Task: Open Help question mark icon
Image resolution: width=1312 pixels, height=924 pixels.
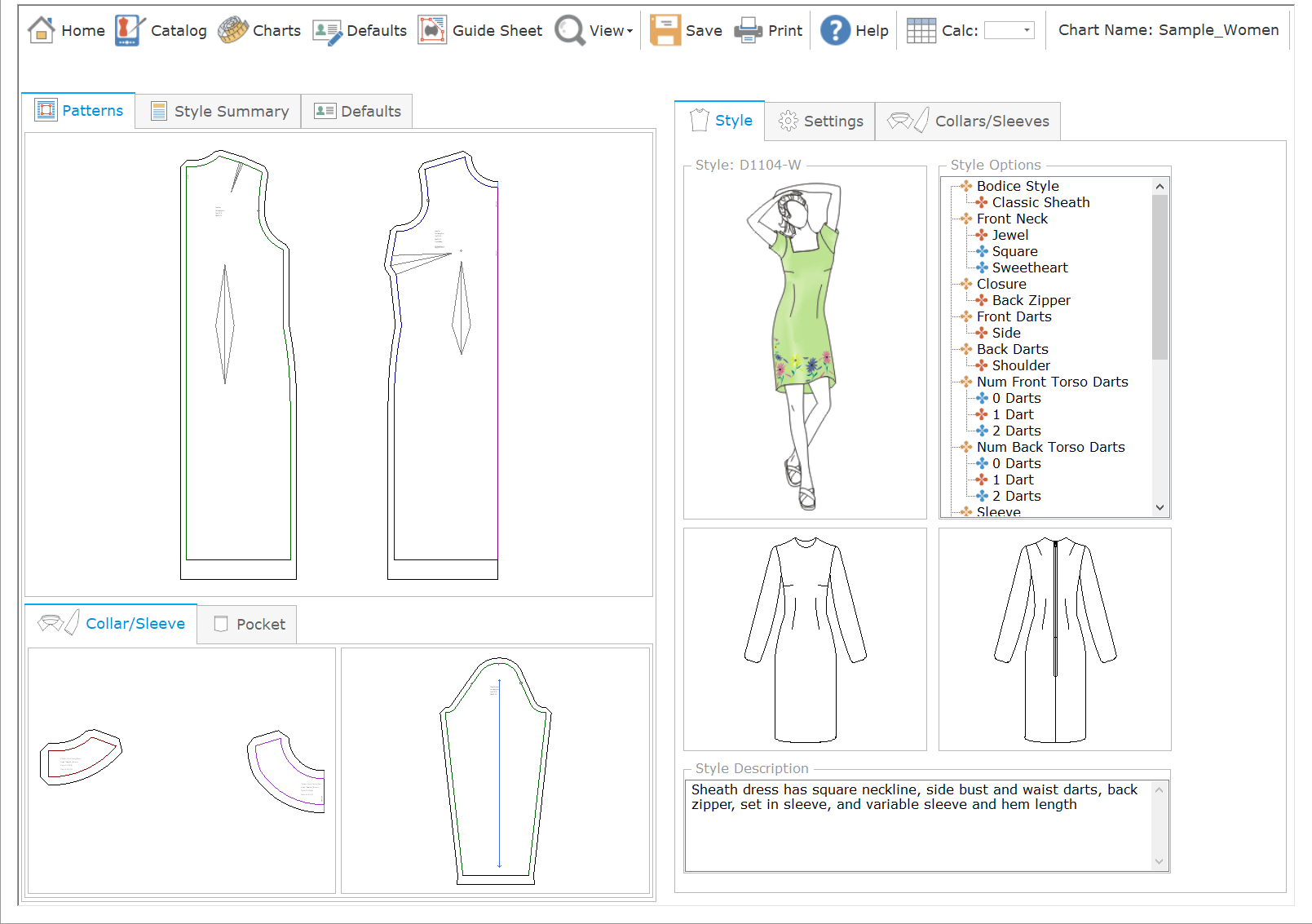Action: (835, 30)
